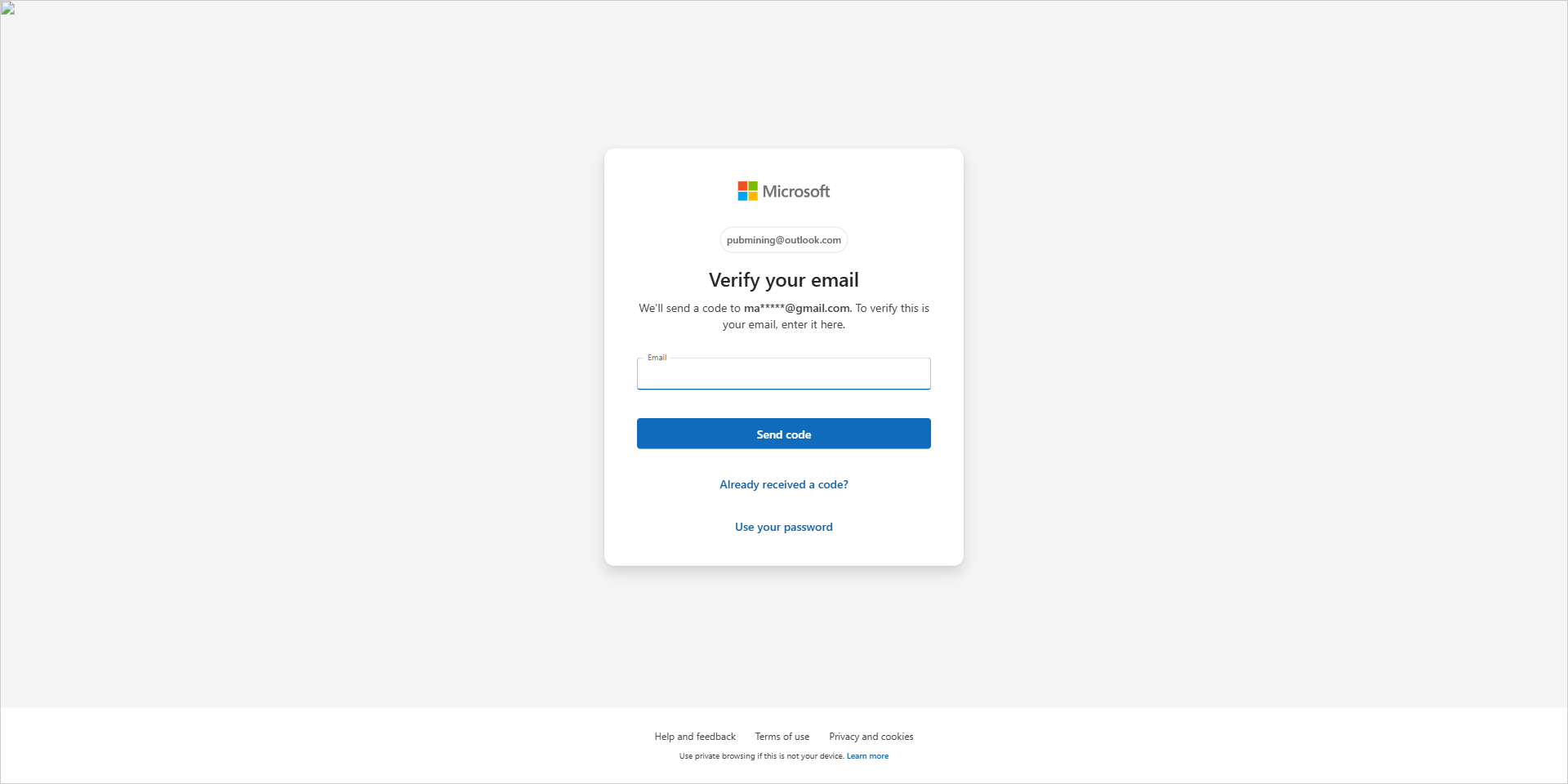Click the Verify your email heading
Image resolution: width=1568 pixels, height=784 pixels.
(x=783, y=280)
